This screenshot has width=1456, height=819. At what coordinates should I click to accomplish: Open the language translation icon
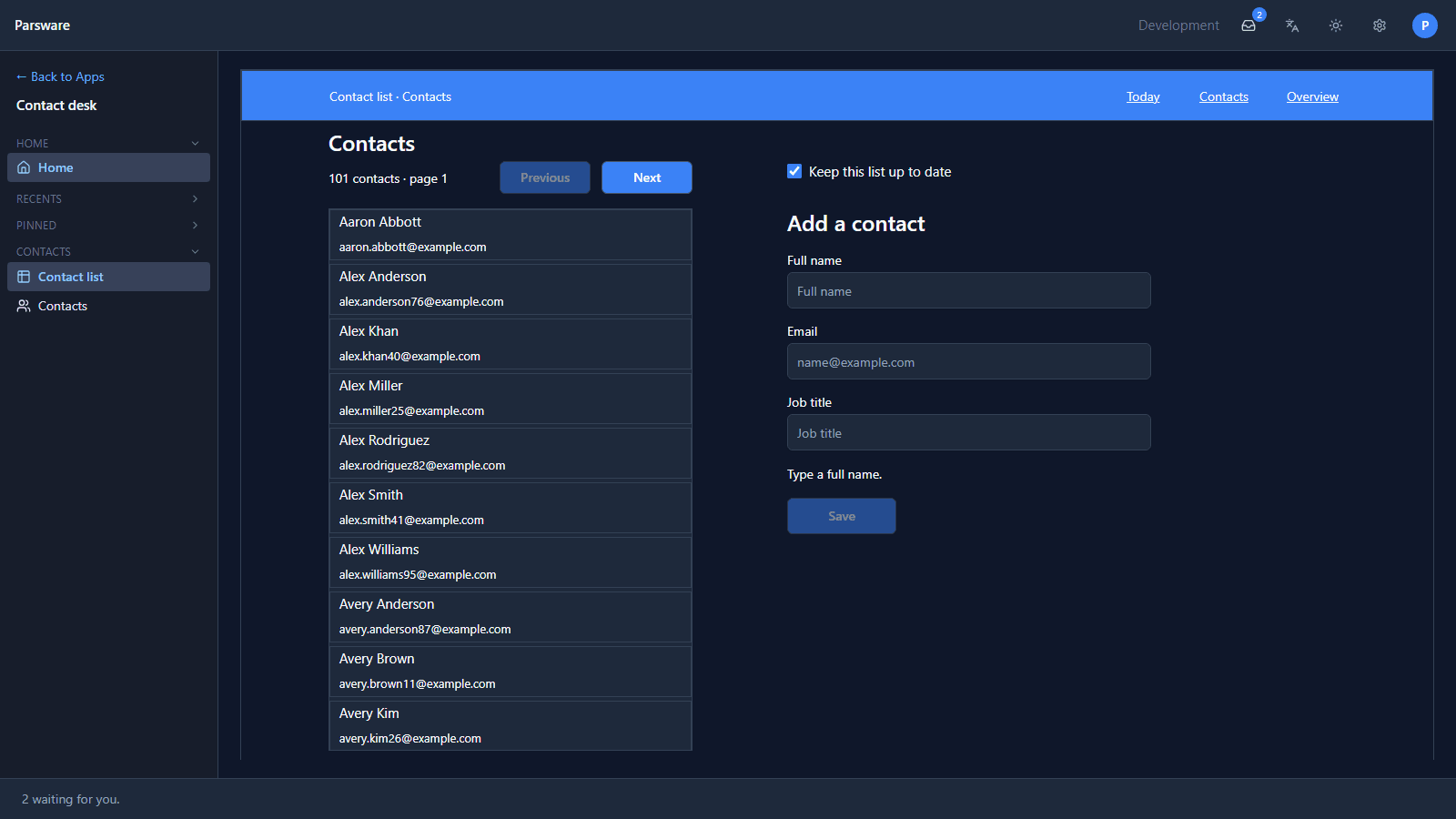1292,25
